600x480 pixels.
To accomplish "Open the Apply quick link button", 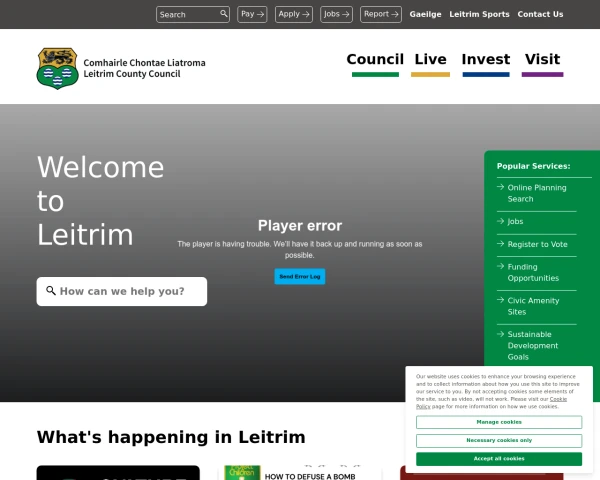I will pos(294,14).
